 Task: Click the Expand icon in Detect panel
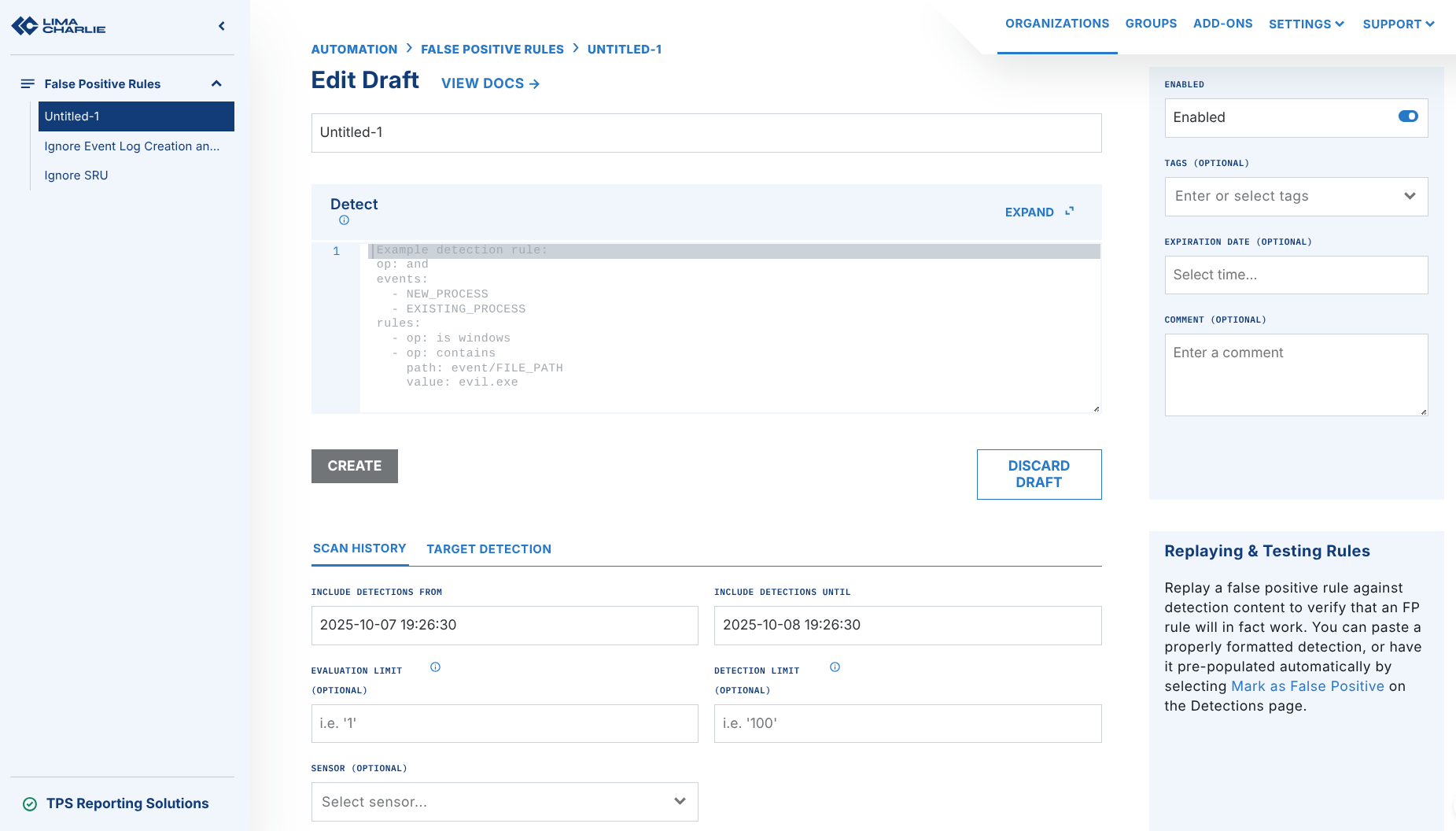(1069, 212)
